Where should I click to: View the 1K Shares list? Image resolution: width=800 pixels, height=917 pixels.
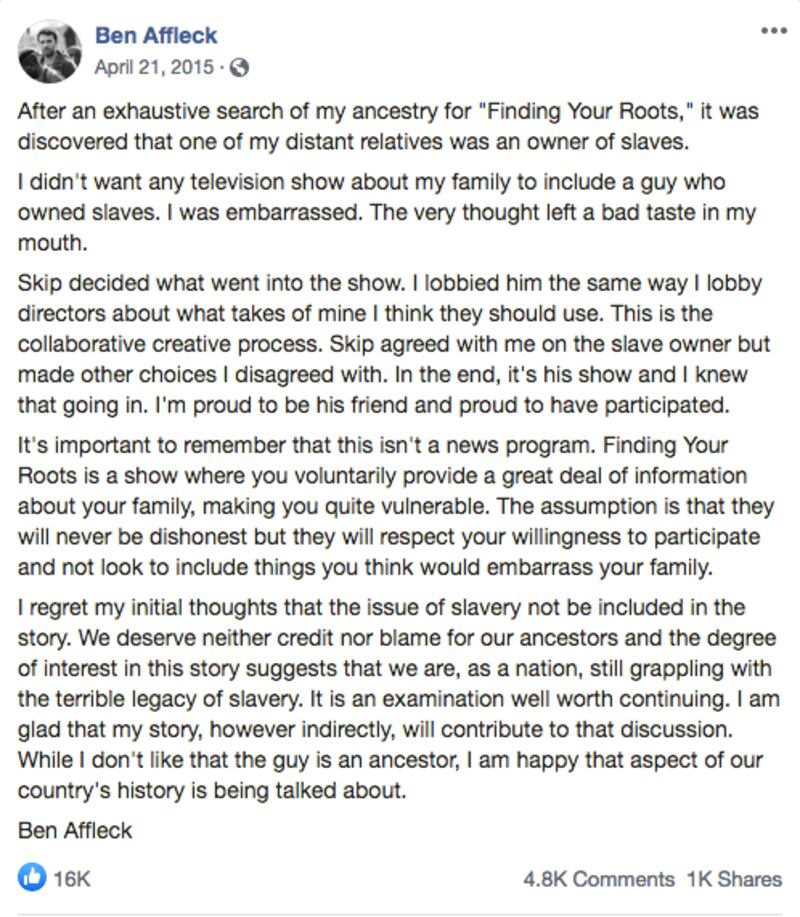pyautogui.click(x=734, y=879)
